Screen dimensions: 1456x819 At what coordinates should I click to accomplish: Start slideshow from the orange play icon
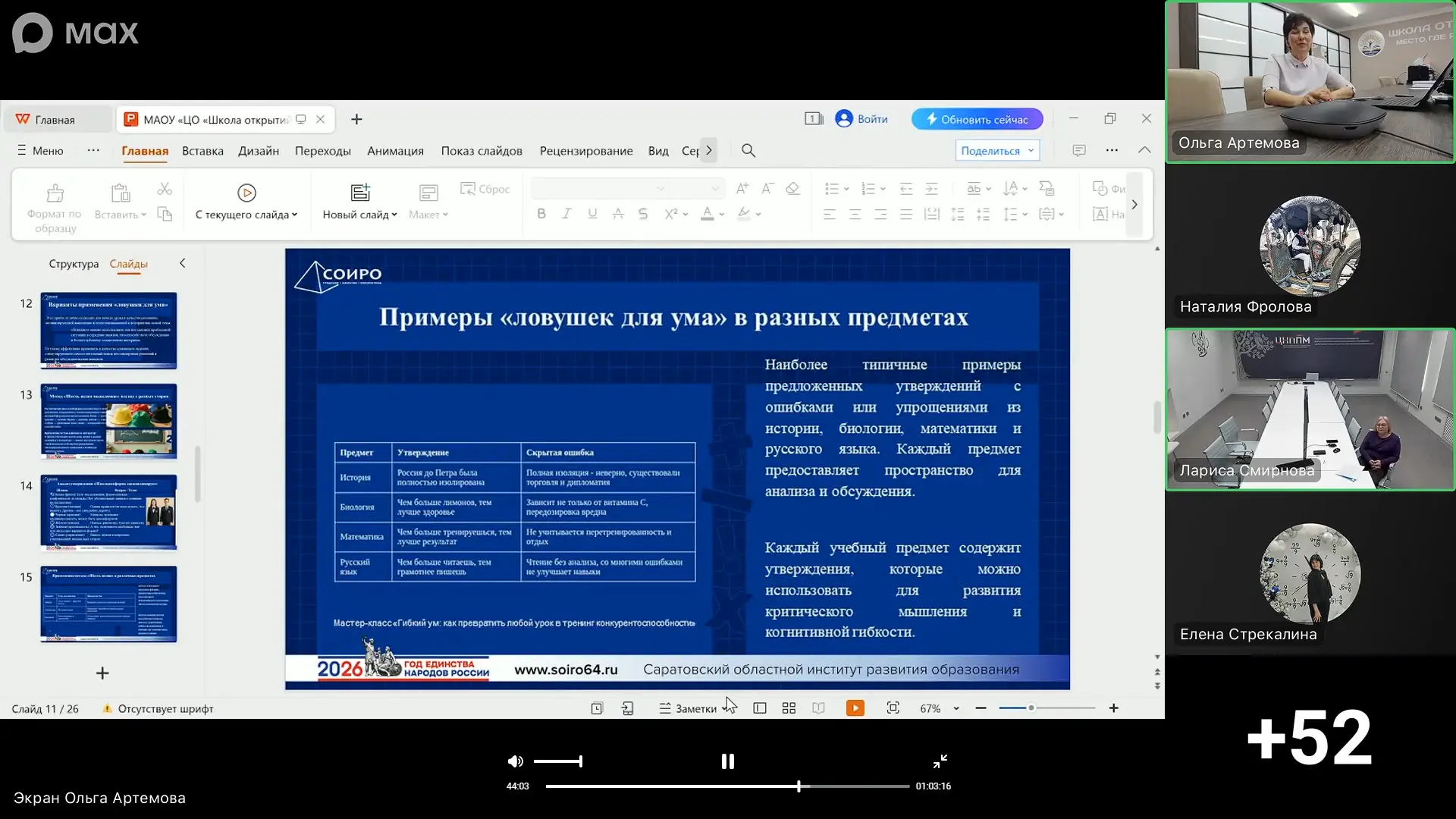pyautogui.click(x=855, y=708)
